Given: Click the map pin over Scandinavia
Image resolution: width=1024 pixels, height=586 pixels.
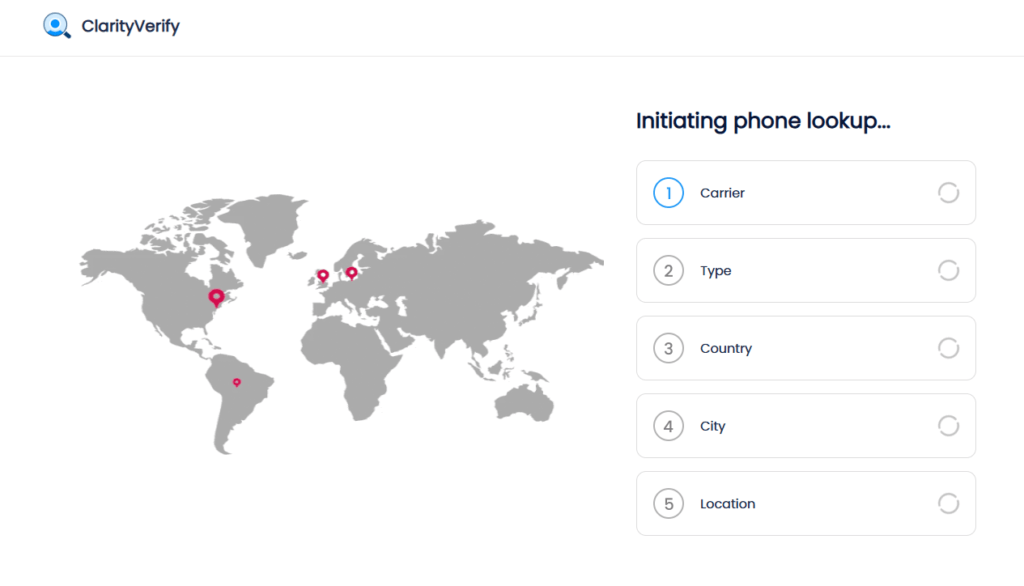Looking at the screenshot, I should tap(351, 272).
